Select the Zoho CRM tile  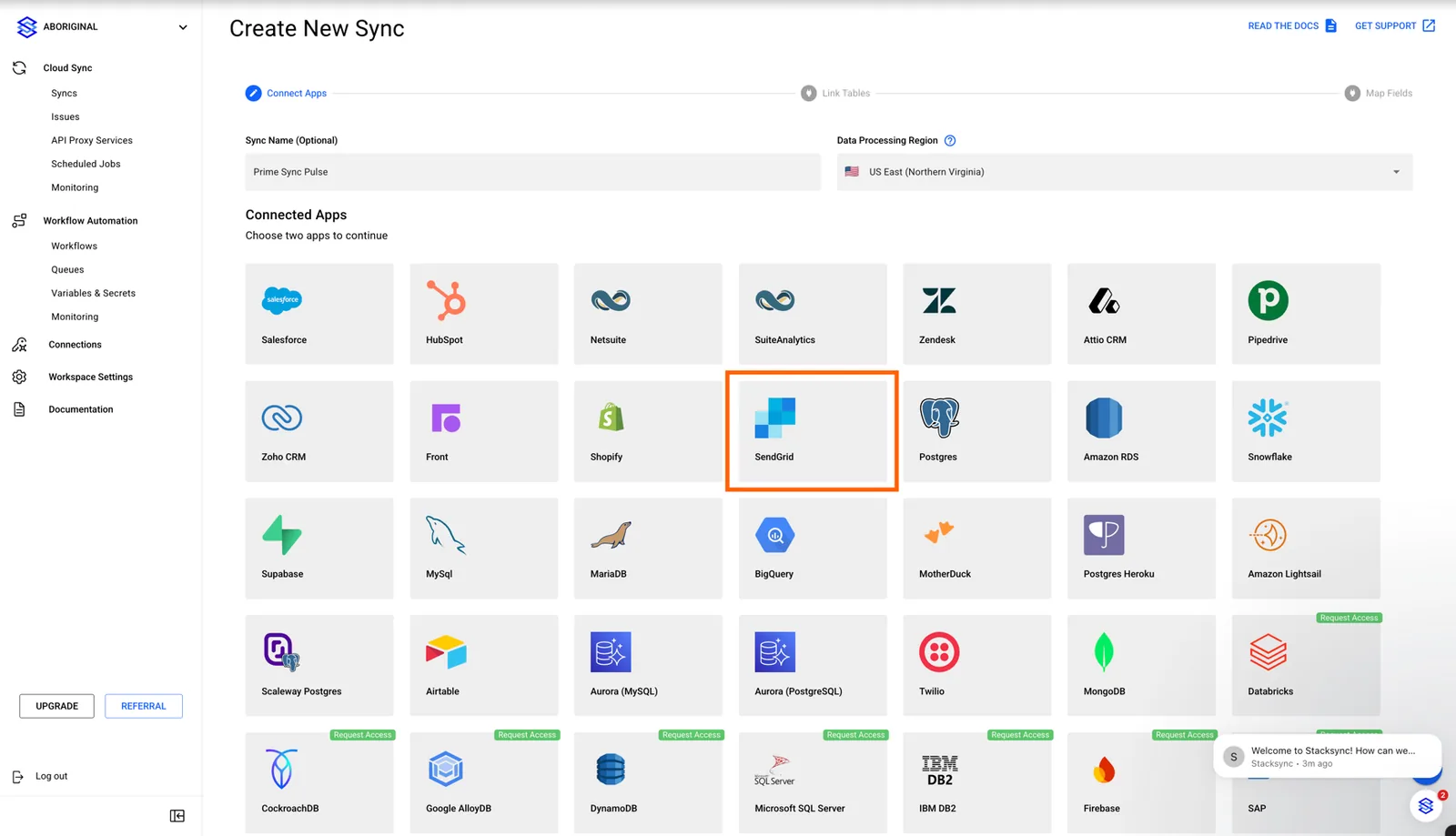click(319, 431)
